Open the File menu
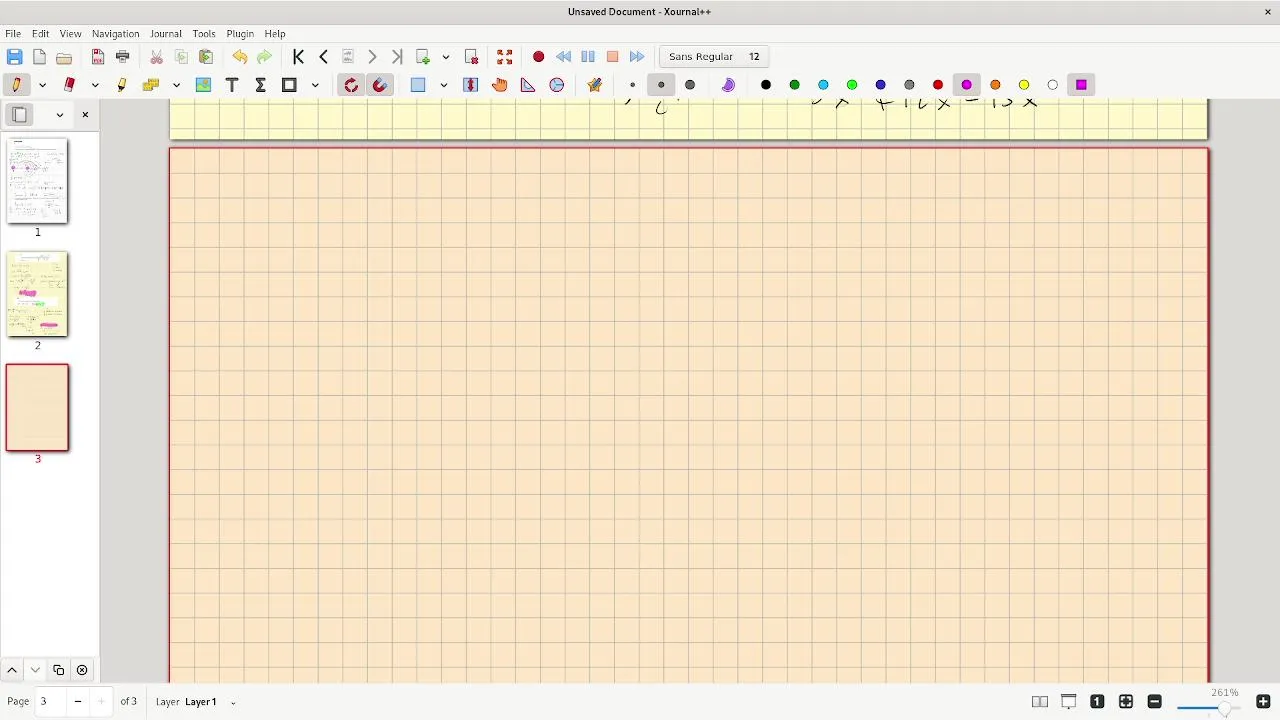1280x720 pixels. (13, 34)
